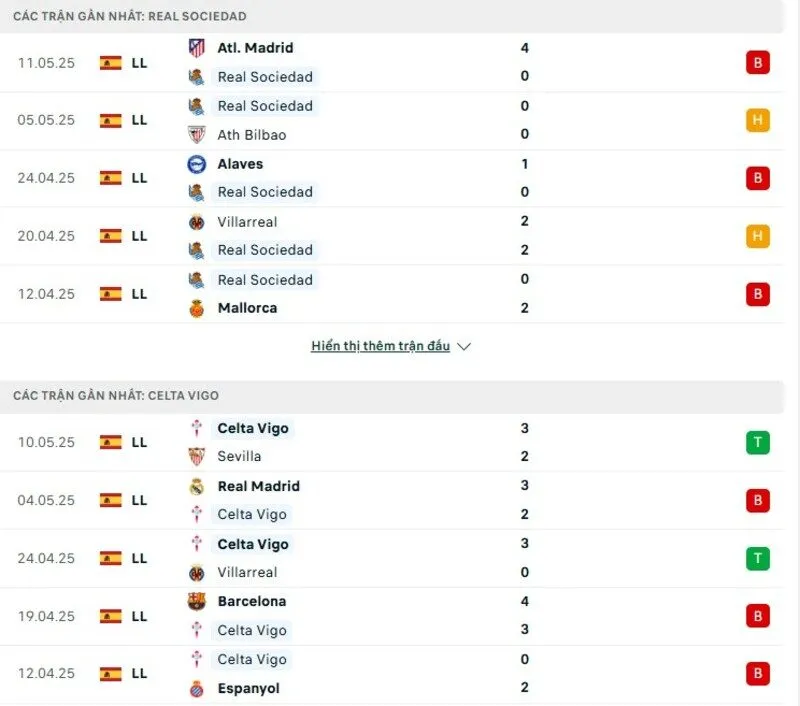Expand 'Hiển thị thêm trận đấu' to show more matches
The width and height of the screenshot is (800, 706).
tap(380, 346)
